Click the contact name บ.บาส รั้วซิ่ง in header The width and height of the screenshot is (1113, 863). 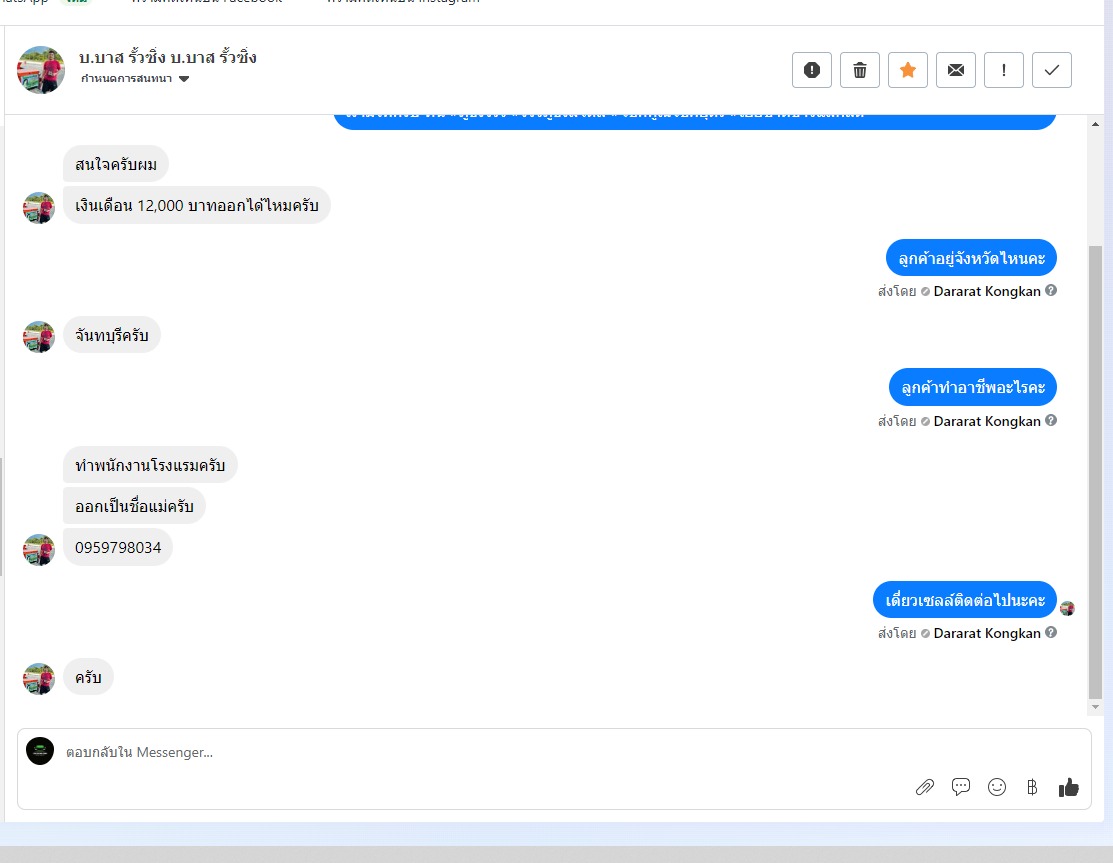(168, 57)
